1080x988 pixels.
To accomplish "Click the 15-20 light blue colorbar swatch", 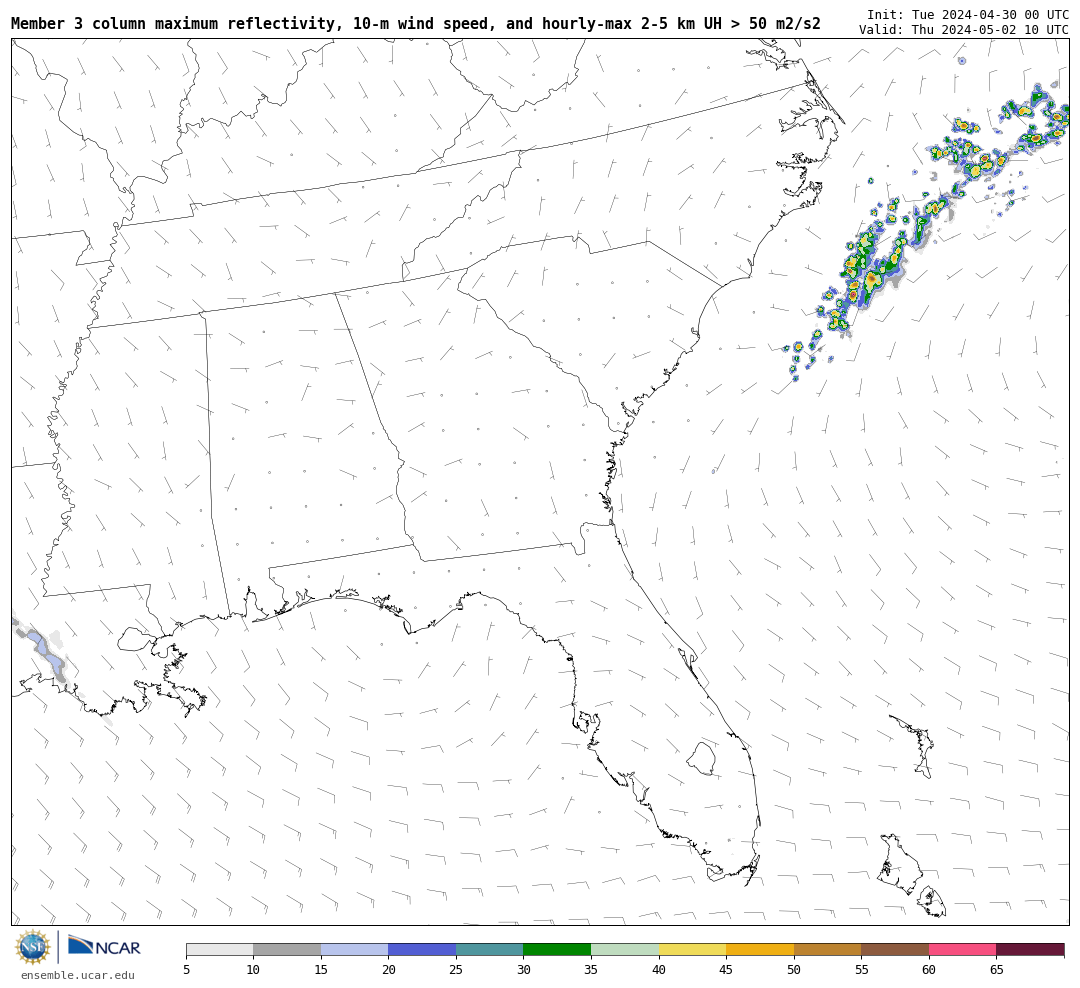I will pyautogui.click(x=355, y=949).
